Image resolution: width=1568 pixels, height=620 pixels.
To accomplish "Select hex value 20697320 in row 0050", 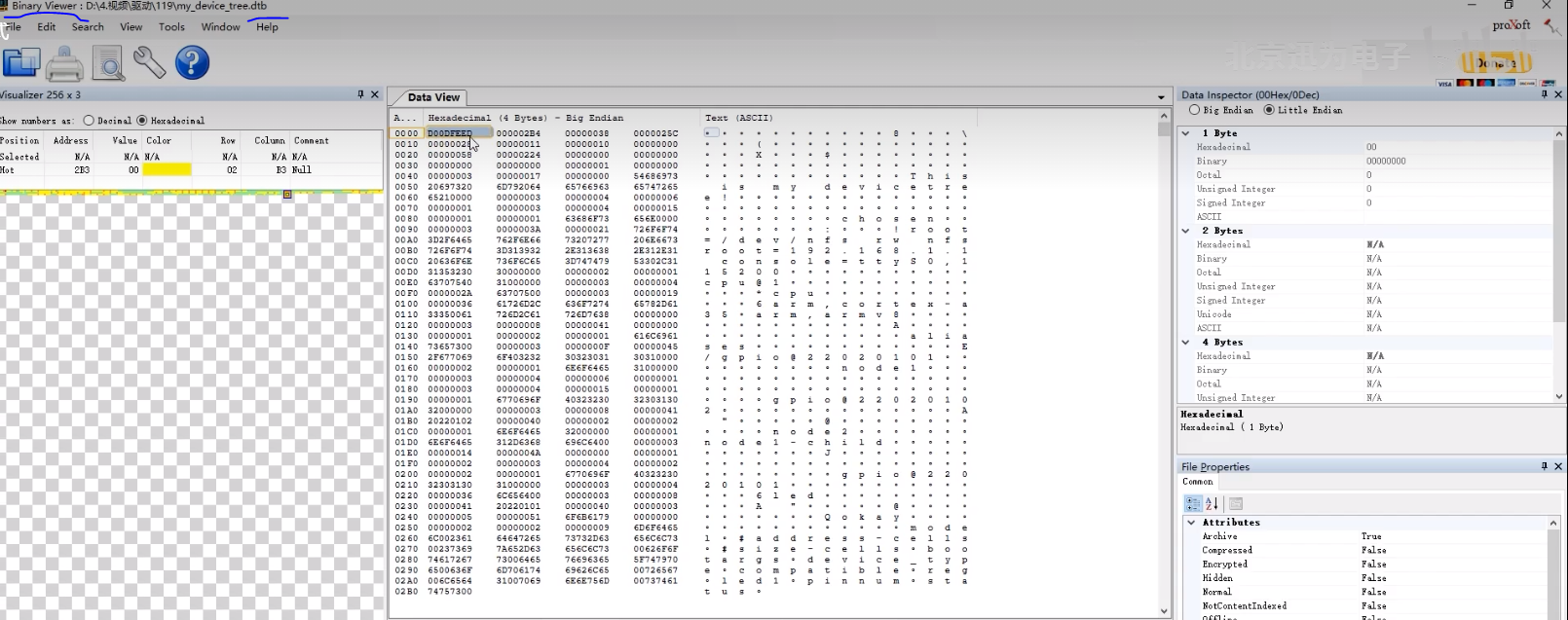I will pyautogui.click(x=449, y=187).
